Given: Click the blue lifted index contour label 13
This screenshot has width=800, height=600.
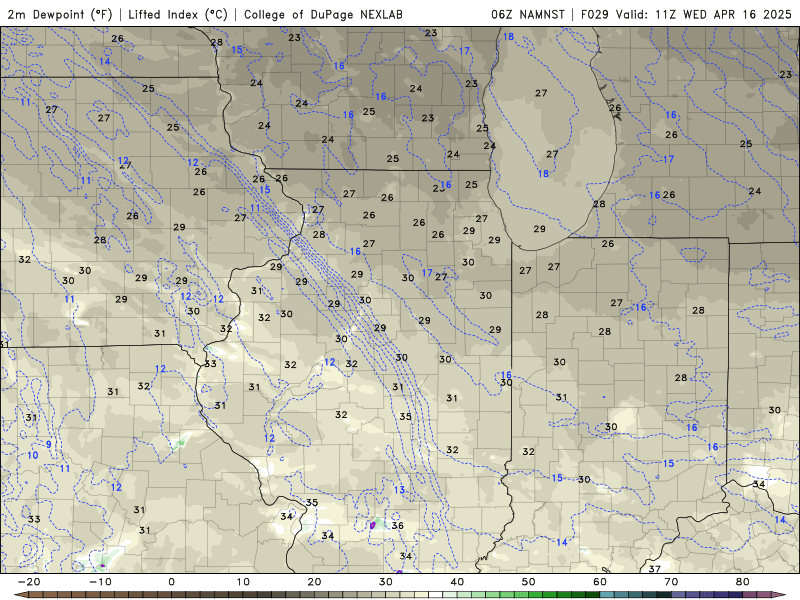Looking at the screenshot, I should point(399,490).
